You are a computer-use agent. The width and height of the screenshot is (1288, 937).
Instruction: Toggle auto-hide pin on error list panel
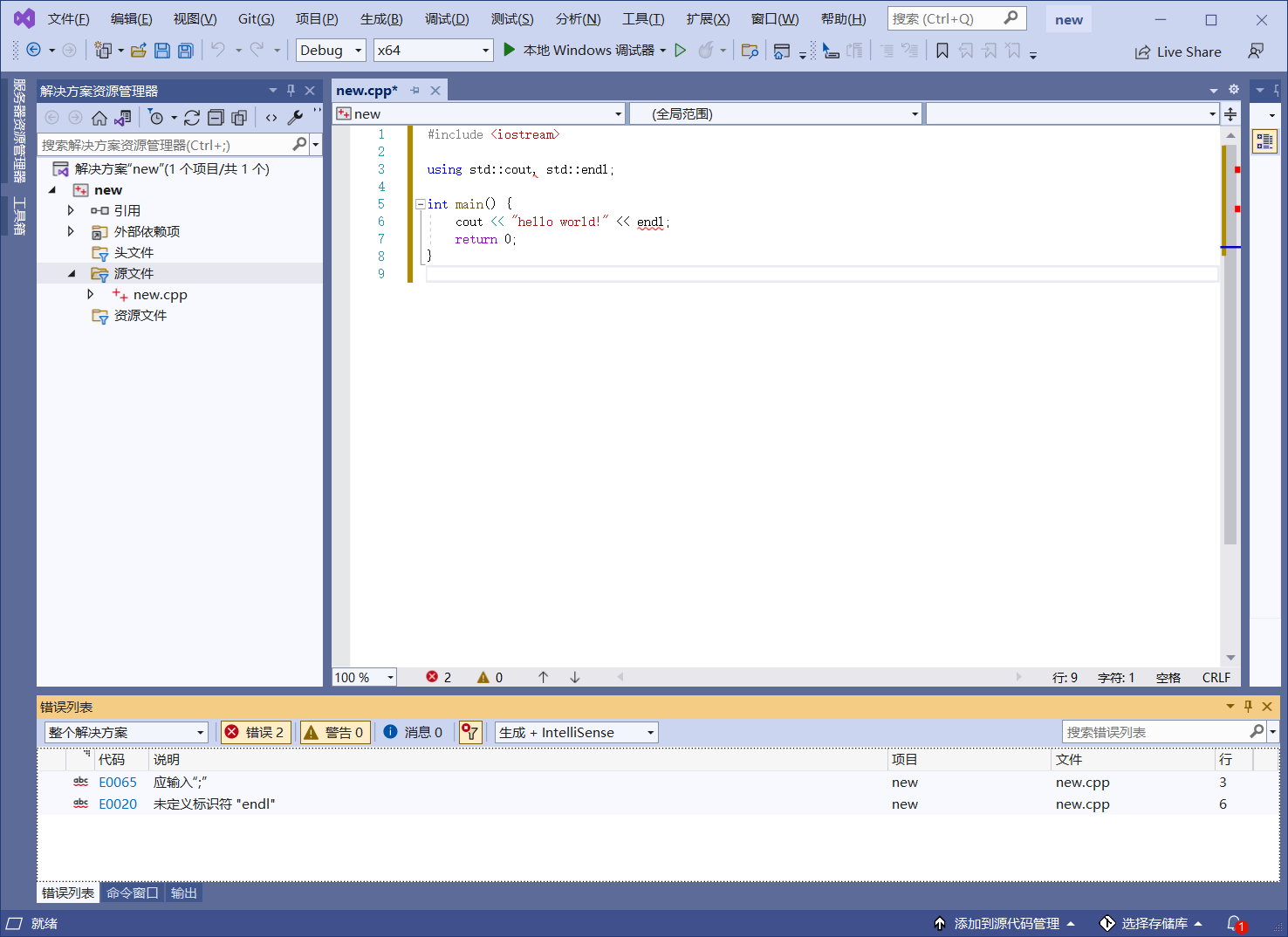click(x=1248, y=707)
